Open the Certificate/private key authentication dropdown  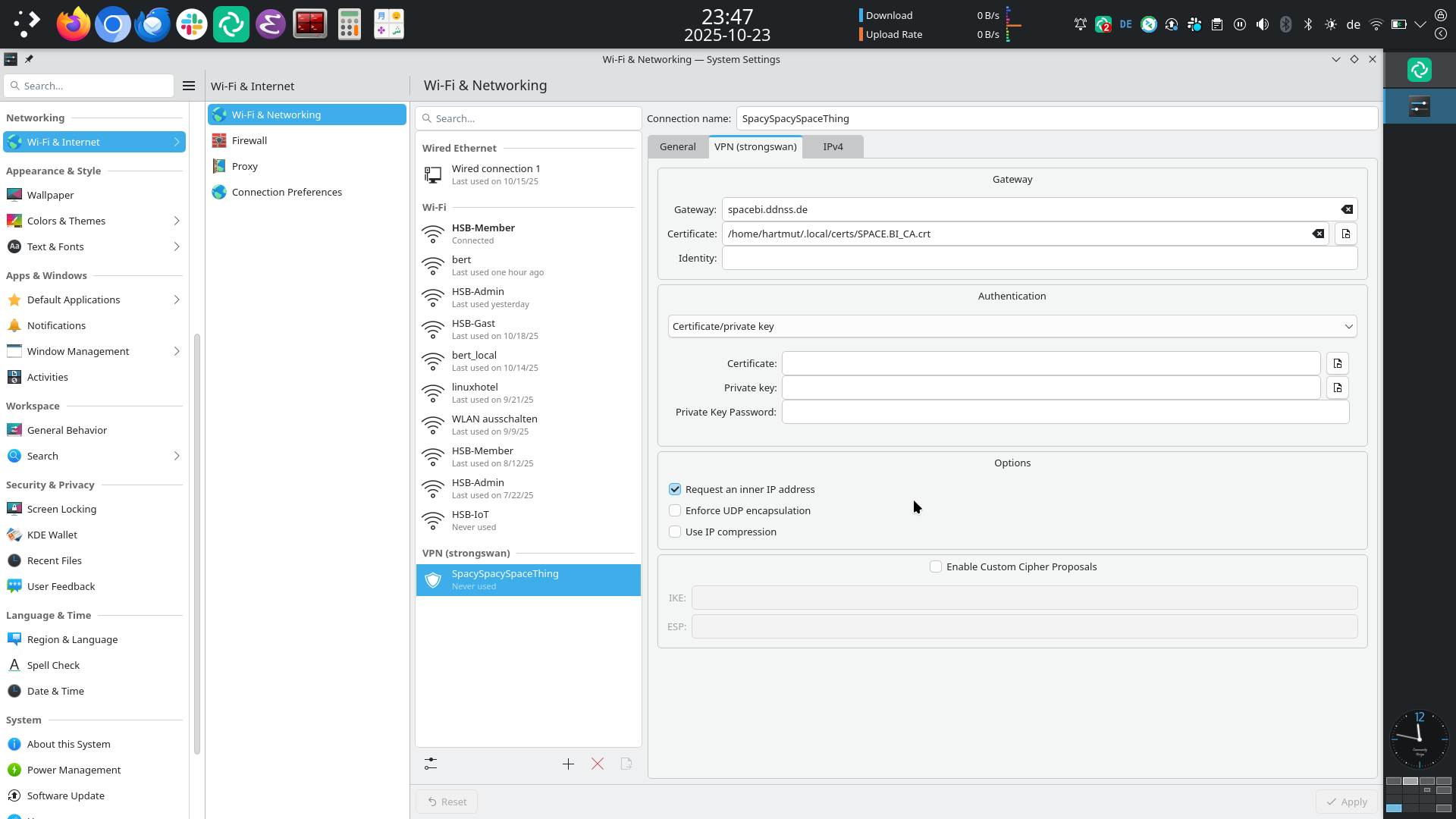pyautogui.click(x=1012, y=326)
